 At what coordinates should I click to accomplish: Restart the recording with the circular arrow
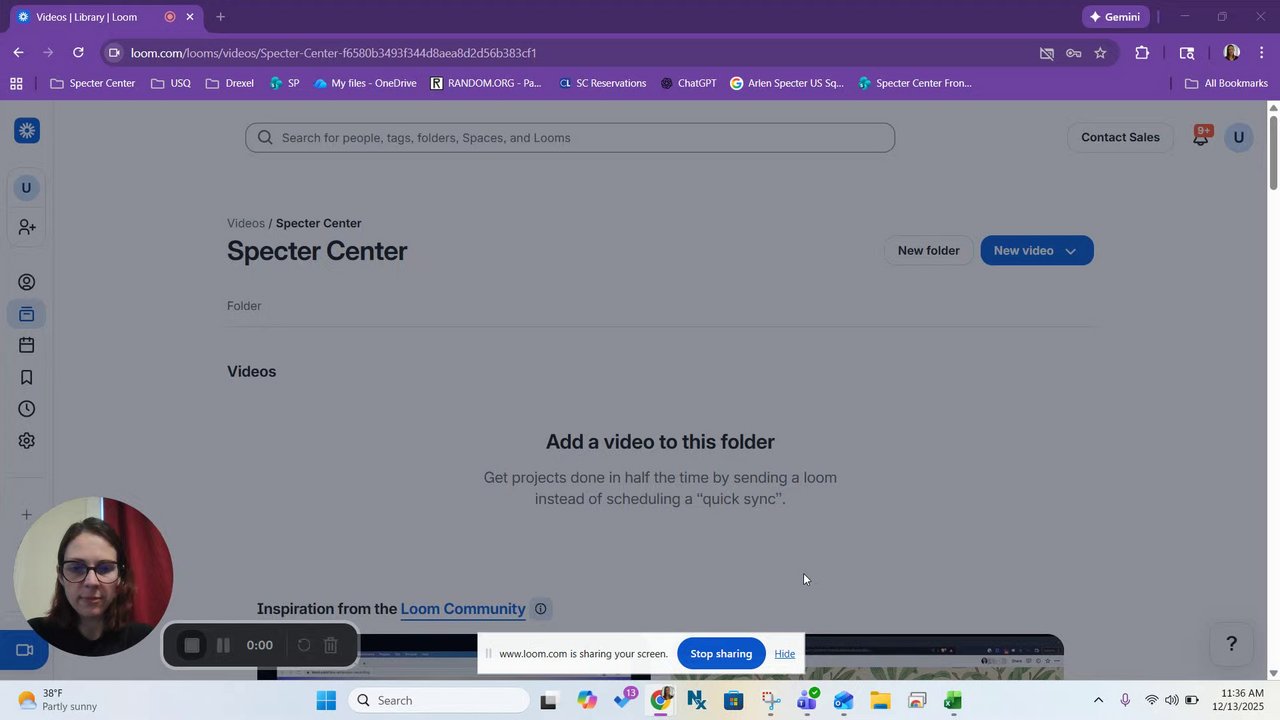click(x=304, y=646)
